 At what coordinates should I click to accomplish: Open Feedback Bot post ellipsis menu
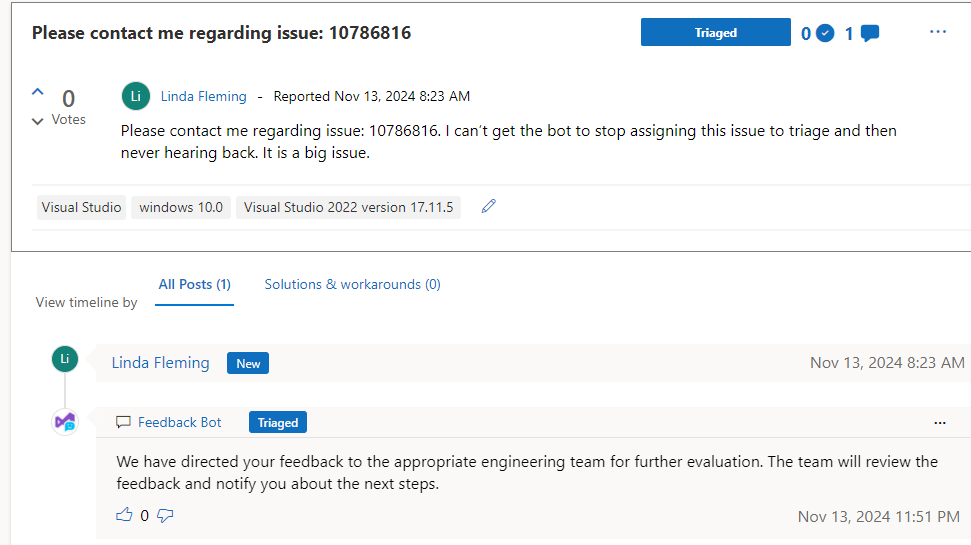tap(940, 423)
